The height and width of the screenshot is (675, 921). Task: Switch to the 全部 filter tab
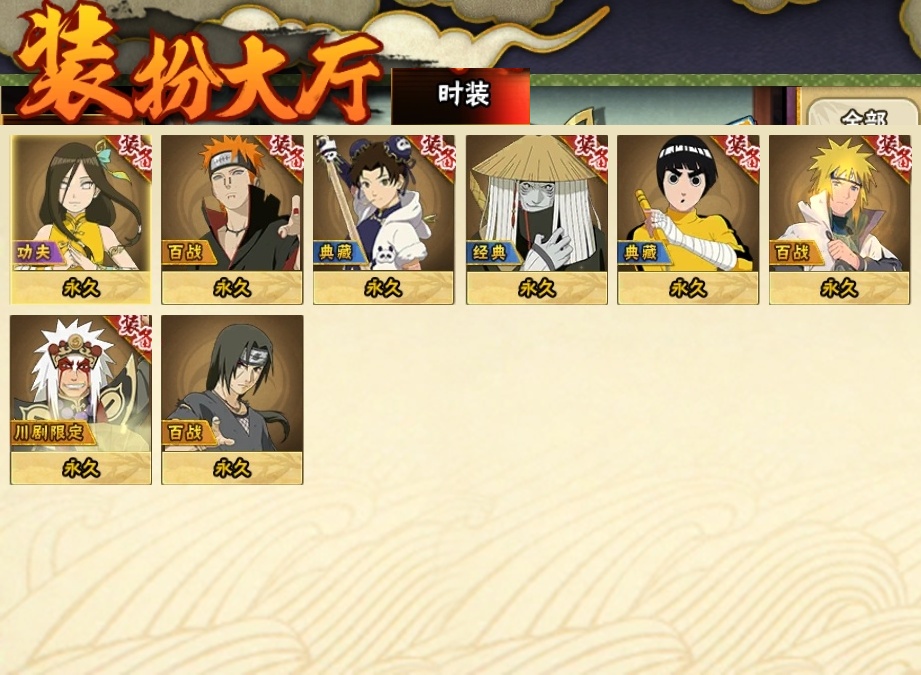[863, 113]
